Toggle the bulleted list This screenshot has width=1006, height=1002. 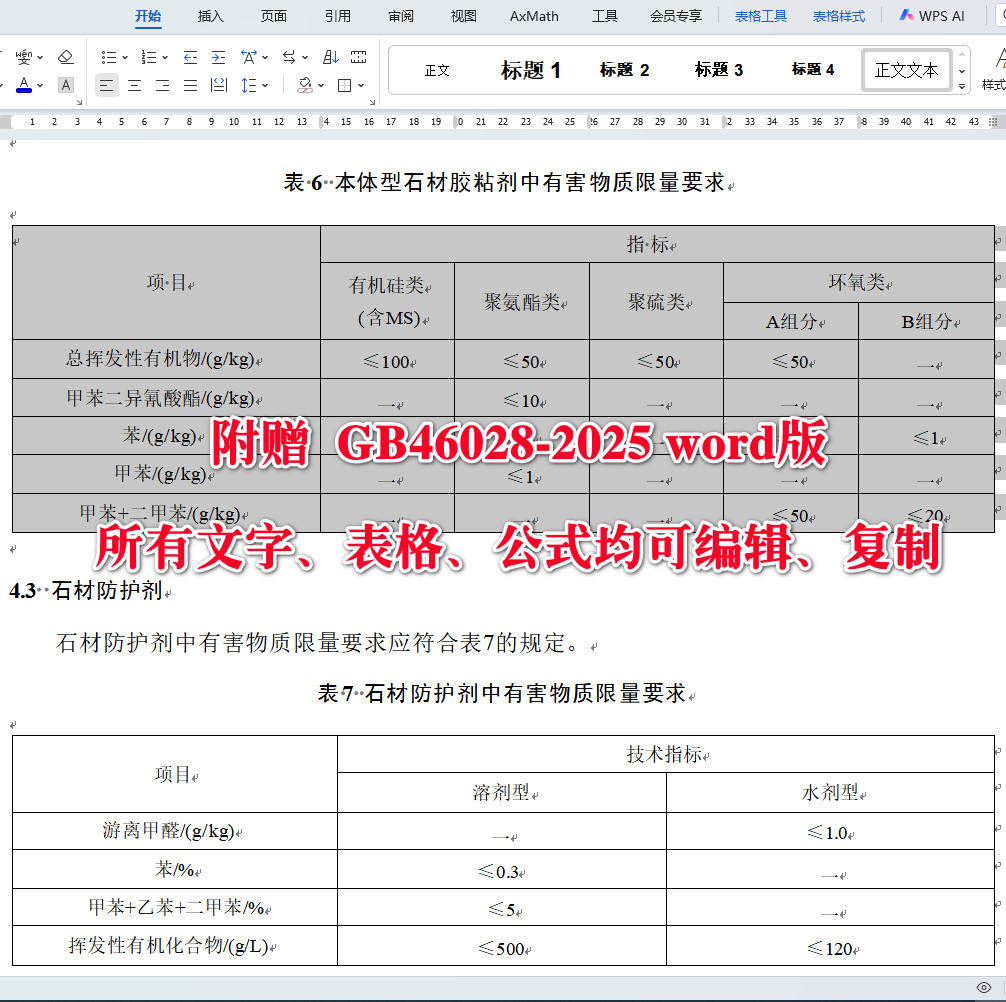[x=110, y=57]
